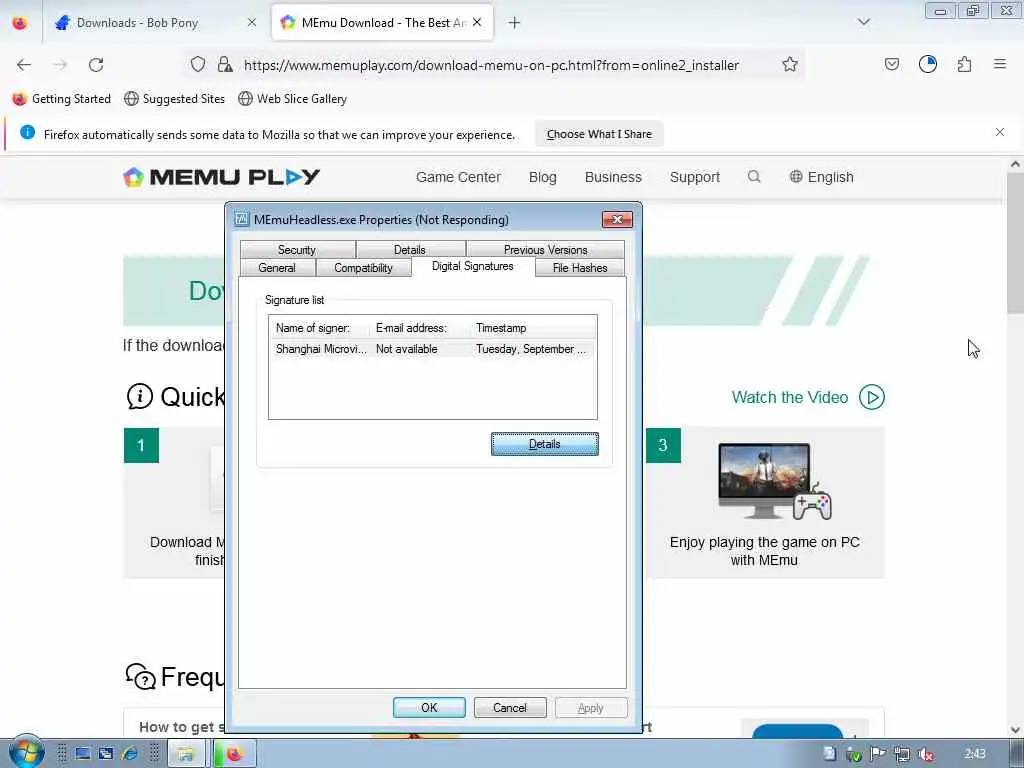Open the Suggested Sites bookmark
Screen dimensions: 1024x768
(x=174, y=99)
